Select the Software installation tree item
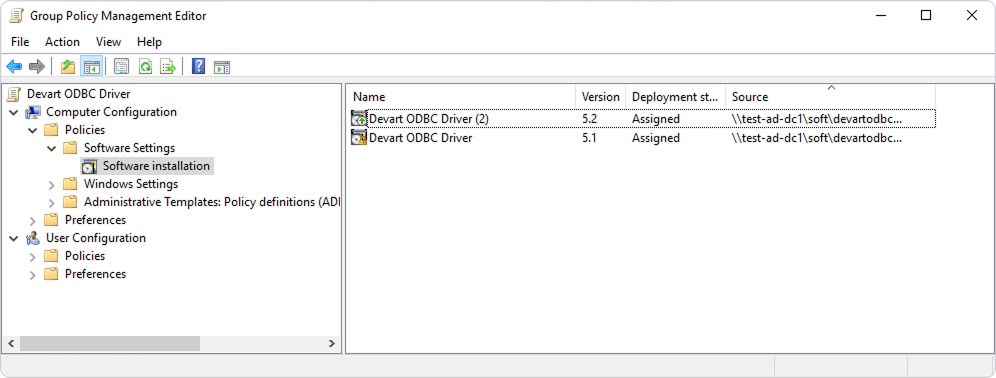 point(156,166)
